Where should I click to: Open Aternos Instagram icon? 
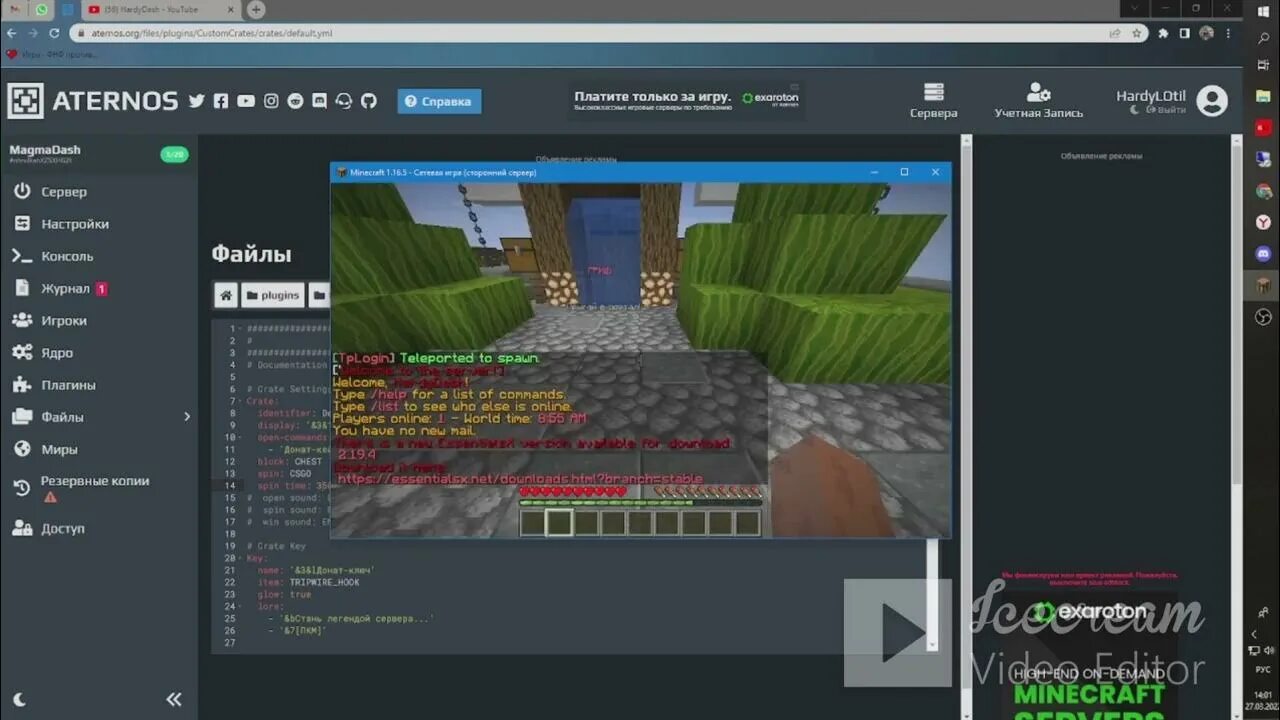(x=271, y=101)
